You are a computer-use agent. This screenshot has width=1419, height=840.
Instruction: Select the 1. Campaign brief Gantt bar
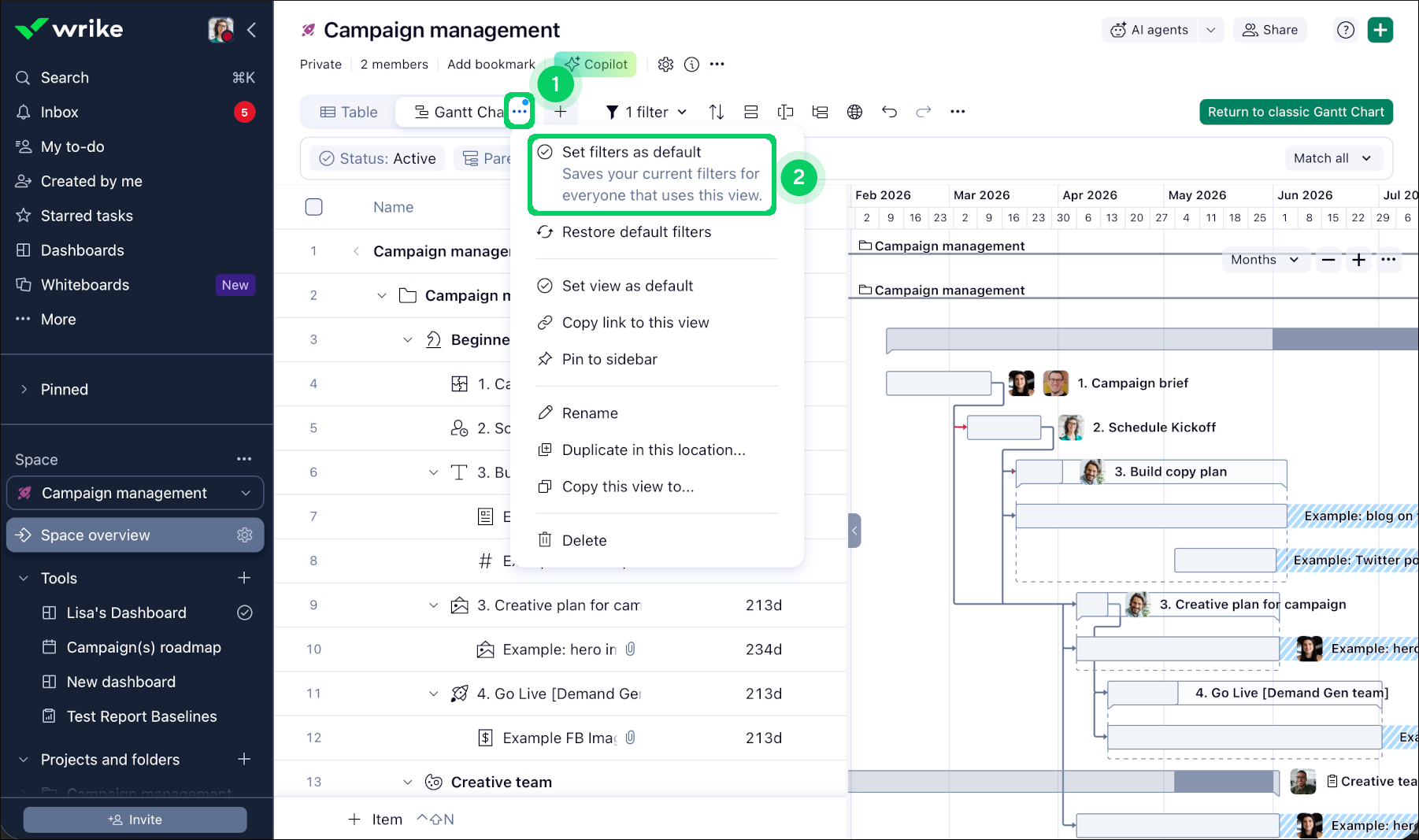939,383
